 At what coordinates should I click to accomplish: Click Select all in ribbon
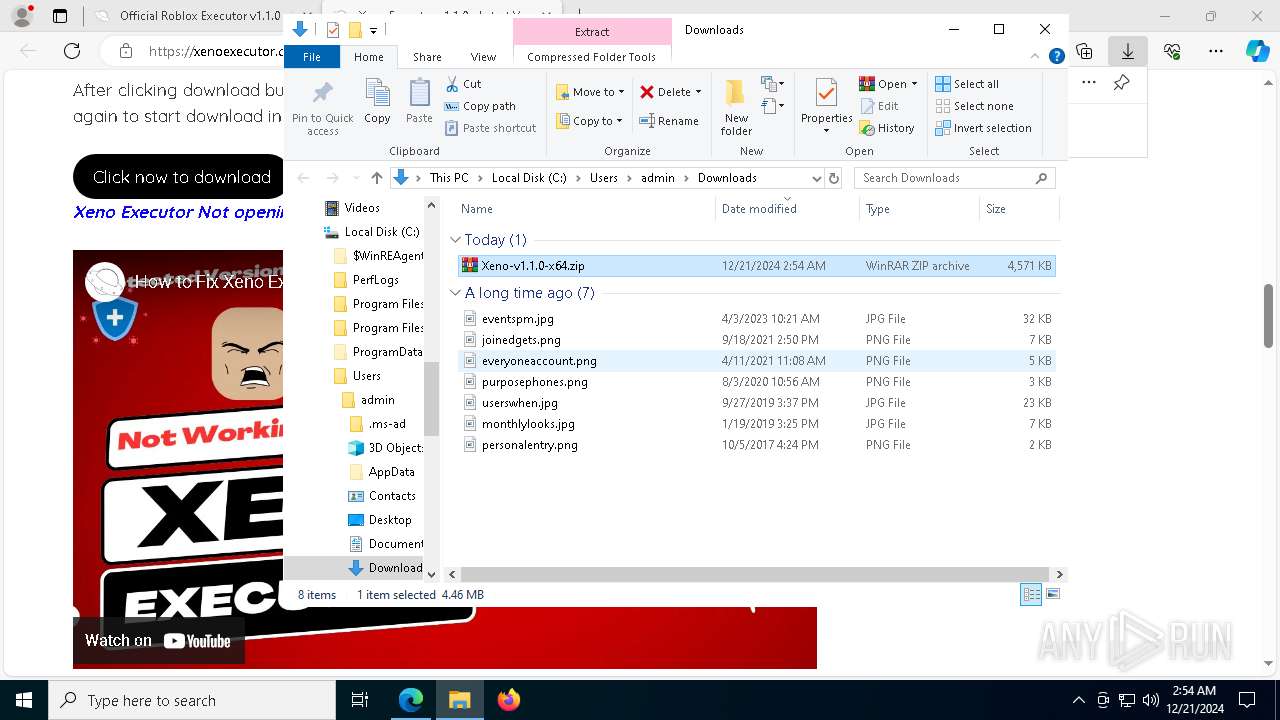point(967,84)
